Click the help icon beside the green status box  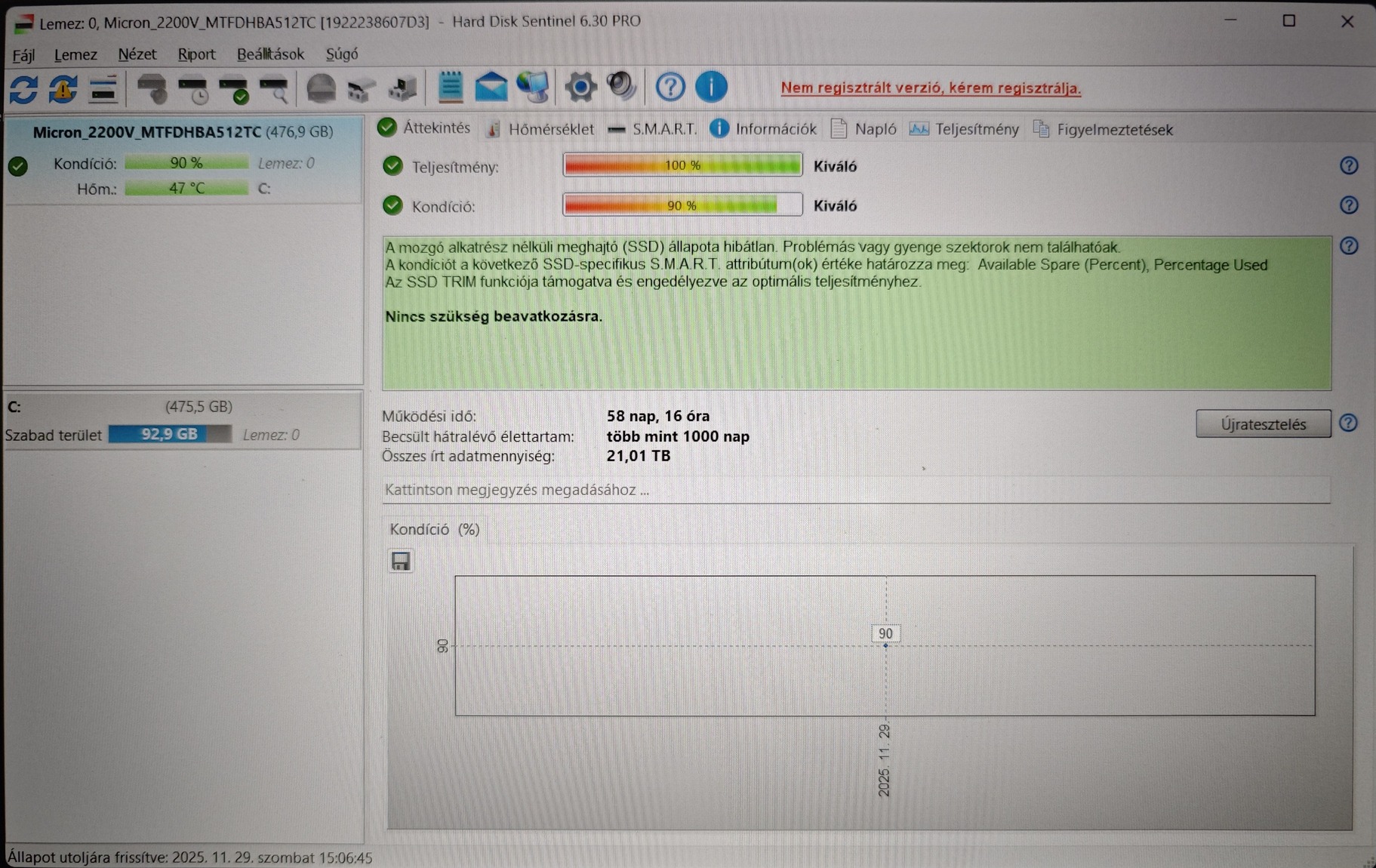(x=1349, y=246)
